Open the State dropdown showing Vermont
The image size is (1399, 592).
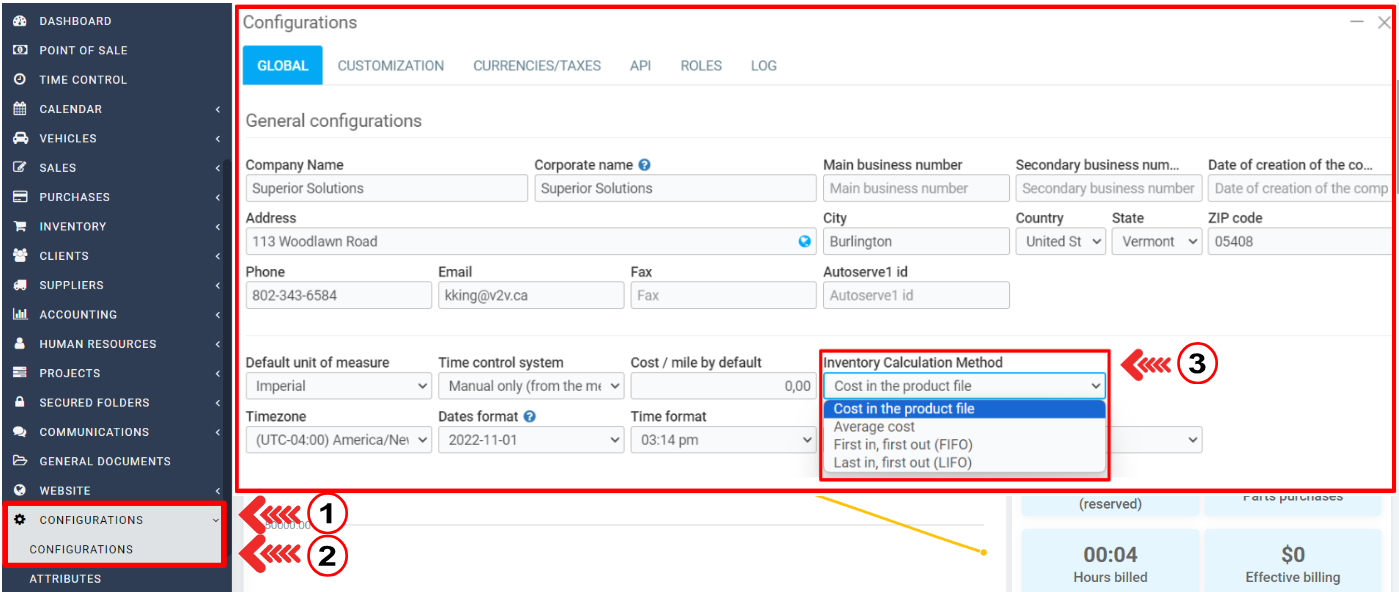pyautogui.click(x=1156, y=241)
